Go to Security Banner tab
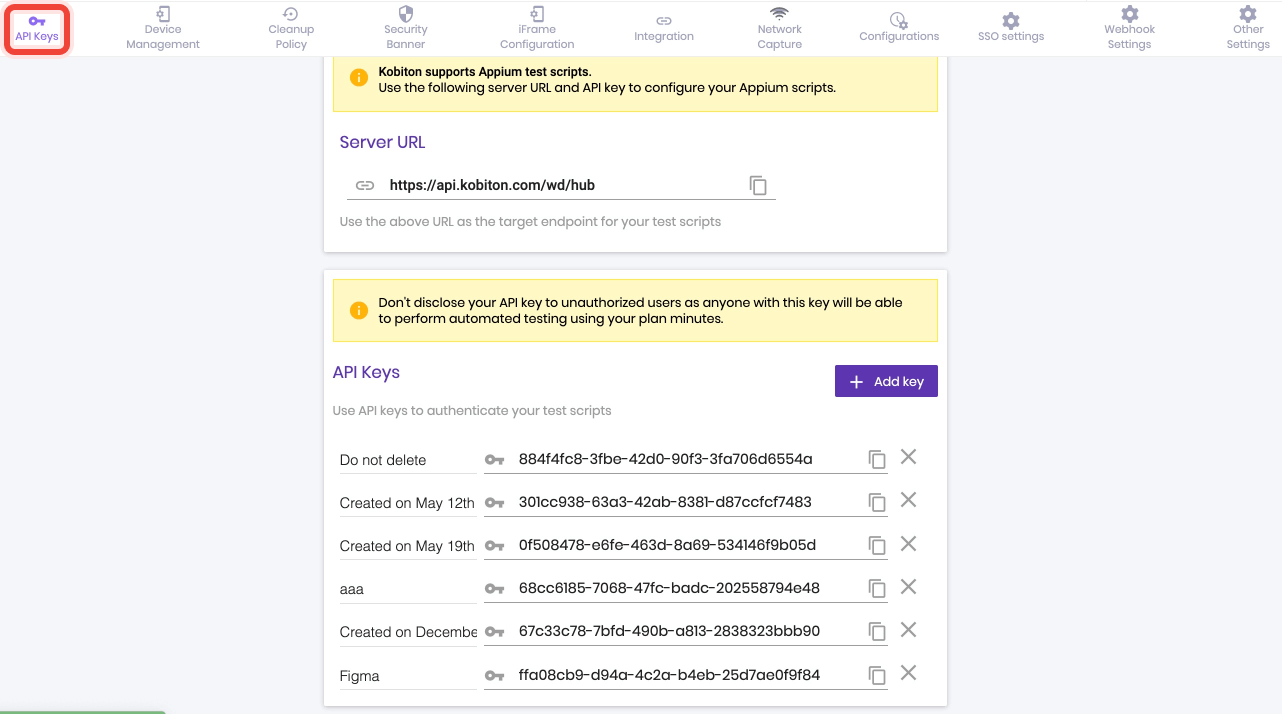Image resolution: width=1282 pixels, height=714 pixels. 406,29
